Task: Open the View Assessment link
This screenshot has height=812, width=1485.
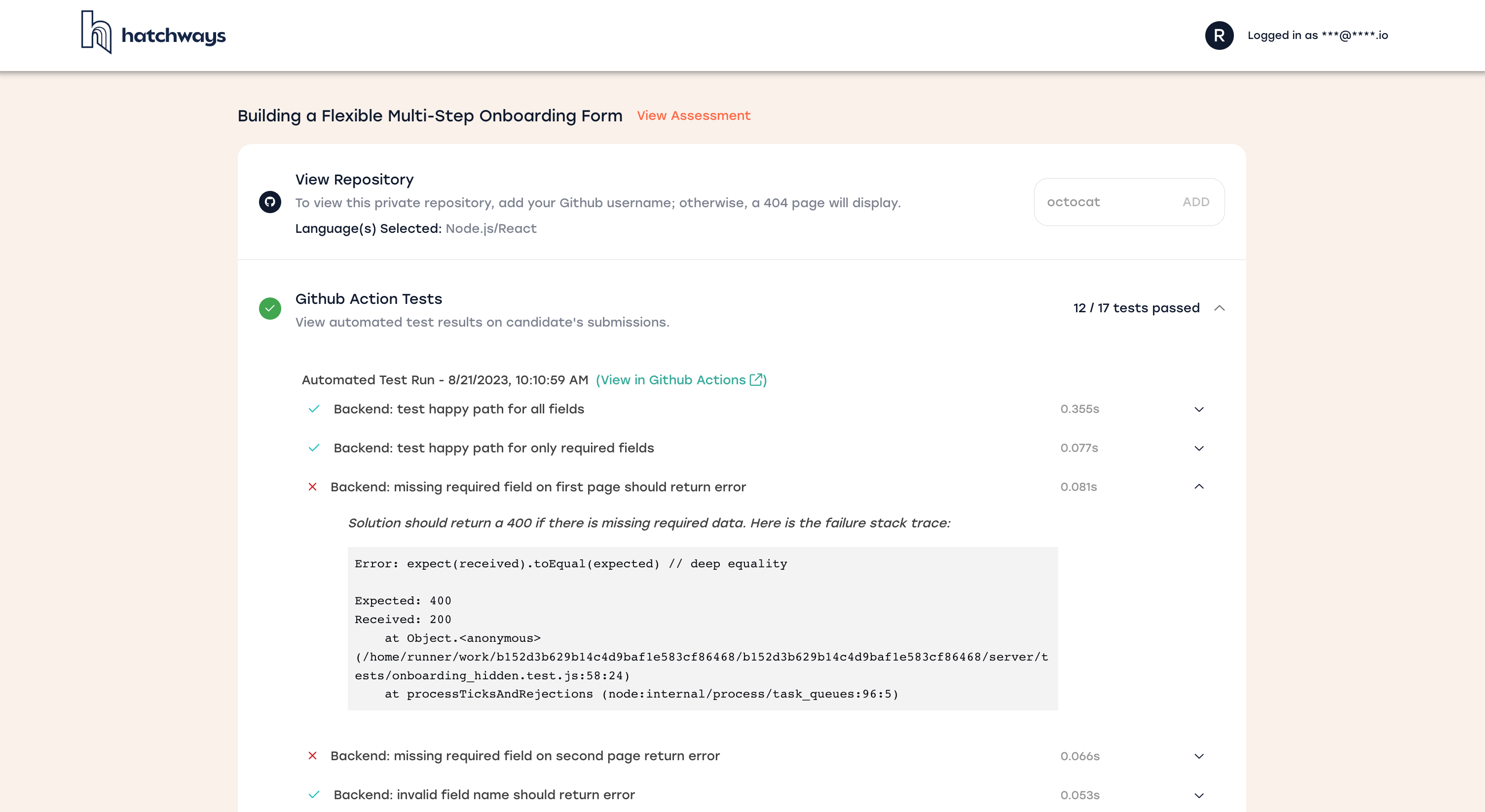Action: click(694, 115)
